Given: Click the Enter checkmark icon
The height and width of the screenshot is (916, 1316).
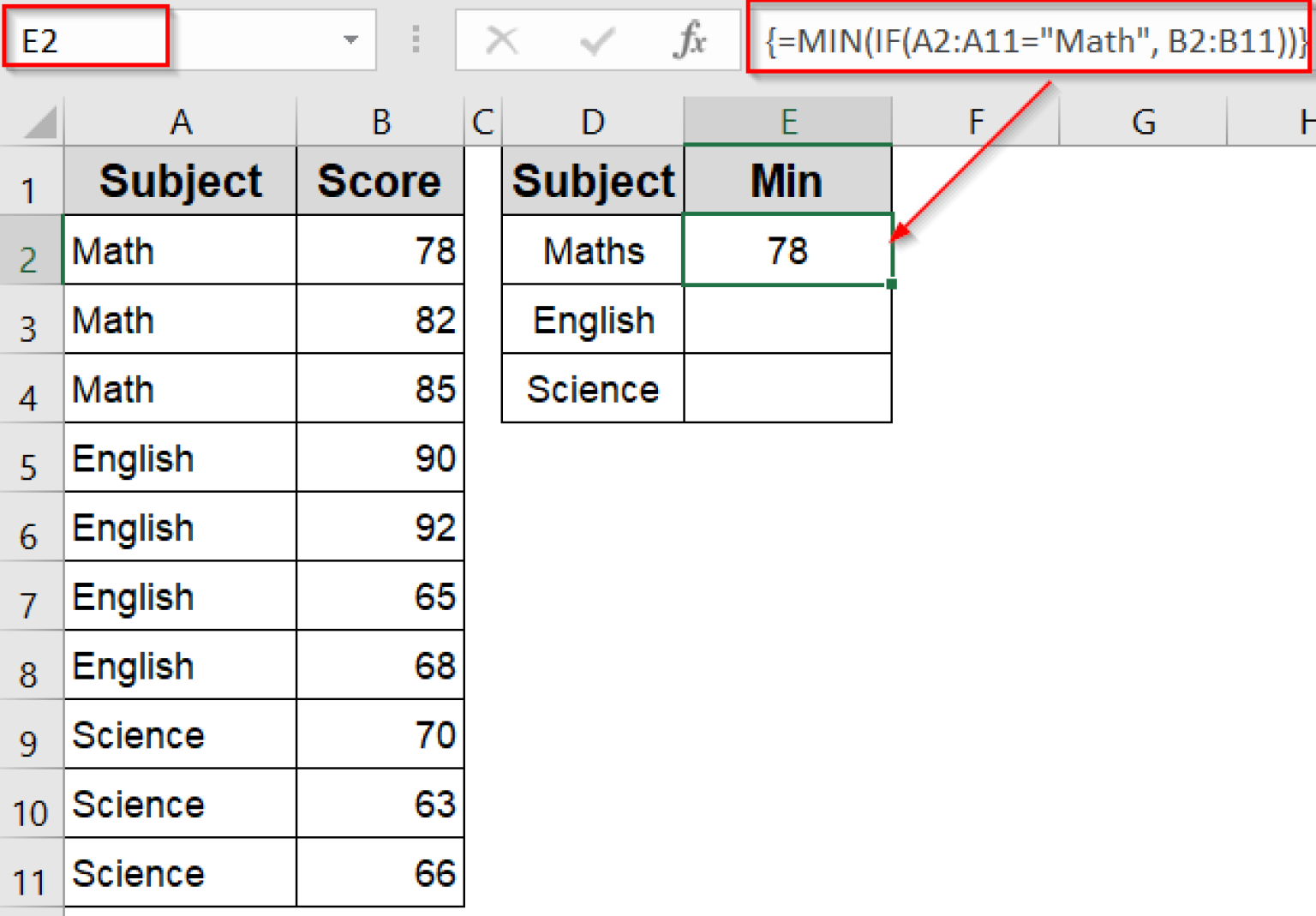Looking at the screenshot, I should coord(598,39).
